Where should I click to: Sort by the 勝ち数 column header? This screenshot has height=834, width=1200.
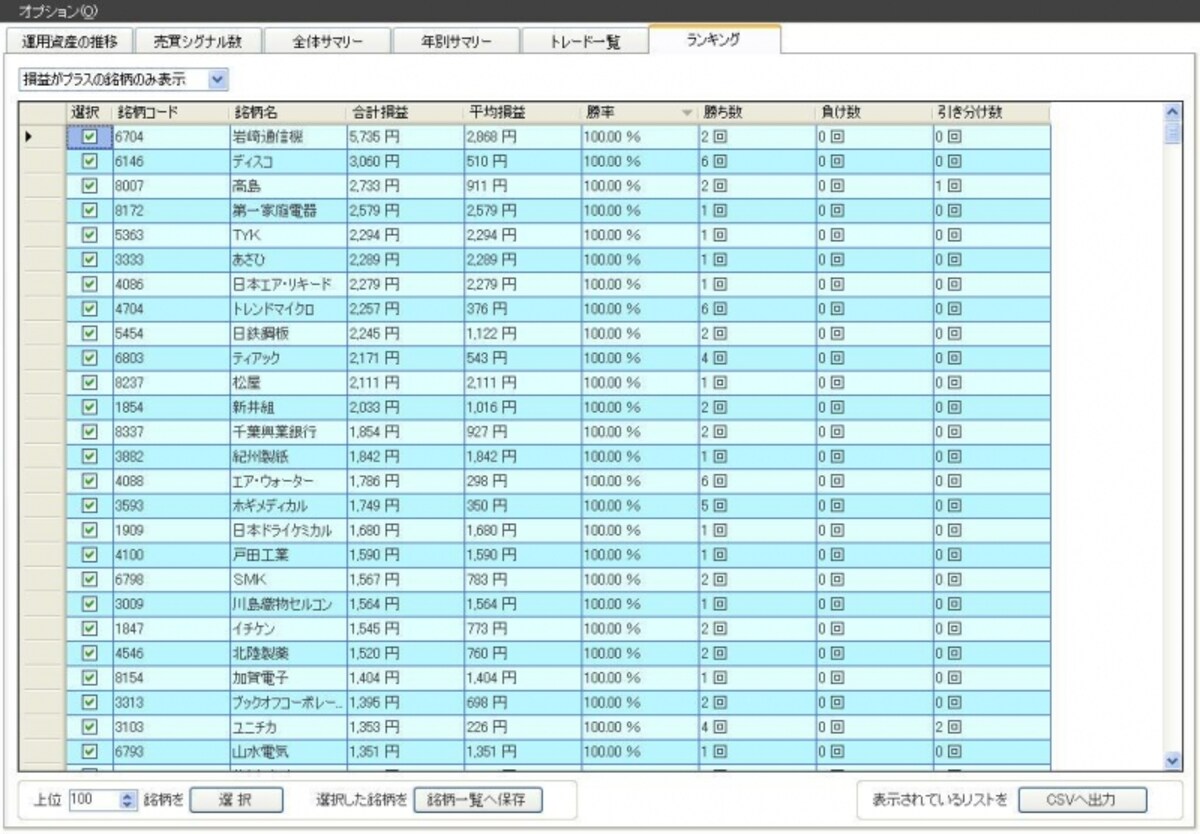[755, 112]
